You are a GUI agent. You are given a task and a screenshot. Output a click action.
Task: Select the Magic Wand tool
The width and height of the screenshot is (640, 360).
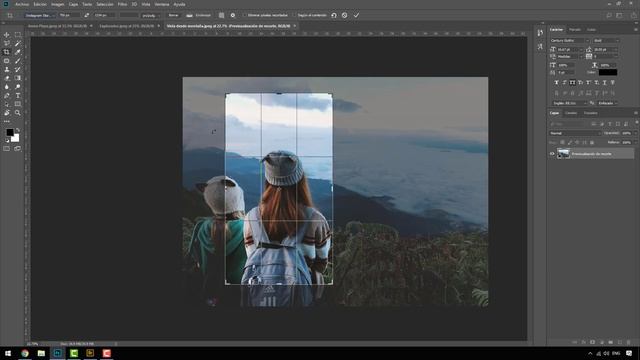(18, 43)
